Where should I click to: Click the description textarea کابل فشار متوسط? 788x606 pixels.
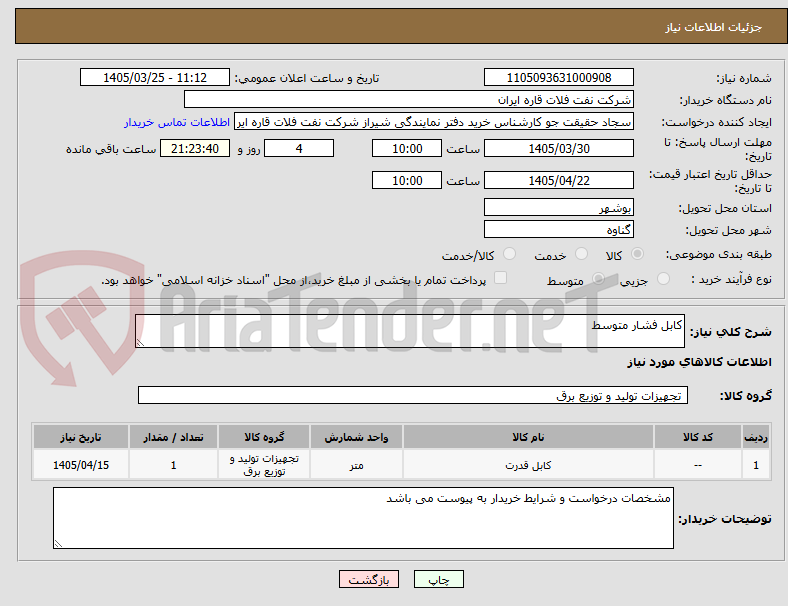tap(410, 331)
